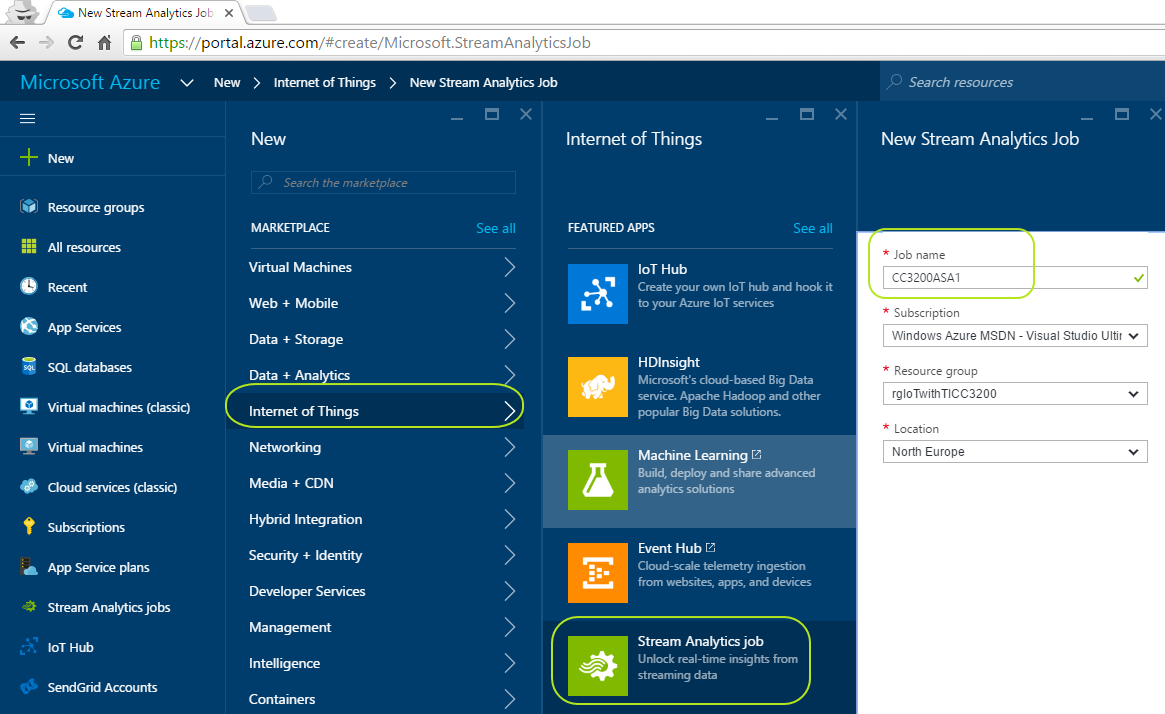
Task: Open the hamburger menu icon
Action: 27,119
